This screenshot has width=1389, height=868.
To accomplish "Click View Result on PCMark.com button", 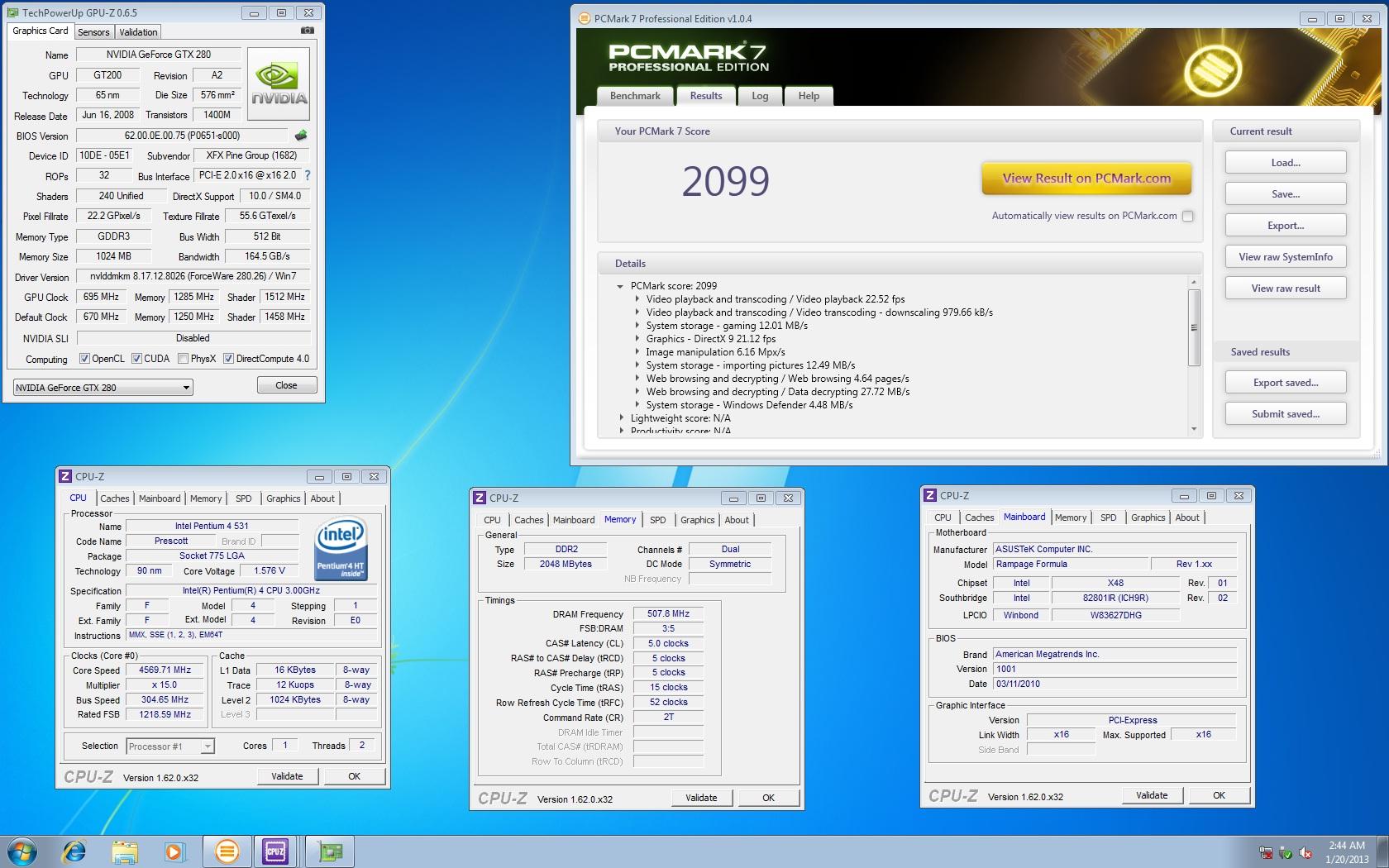I will (x=1086, y=179).
